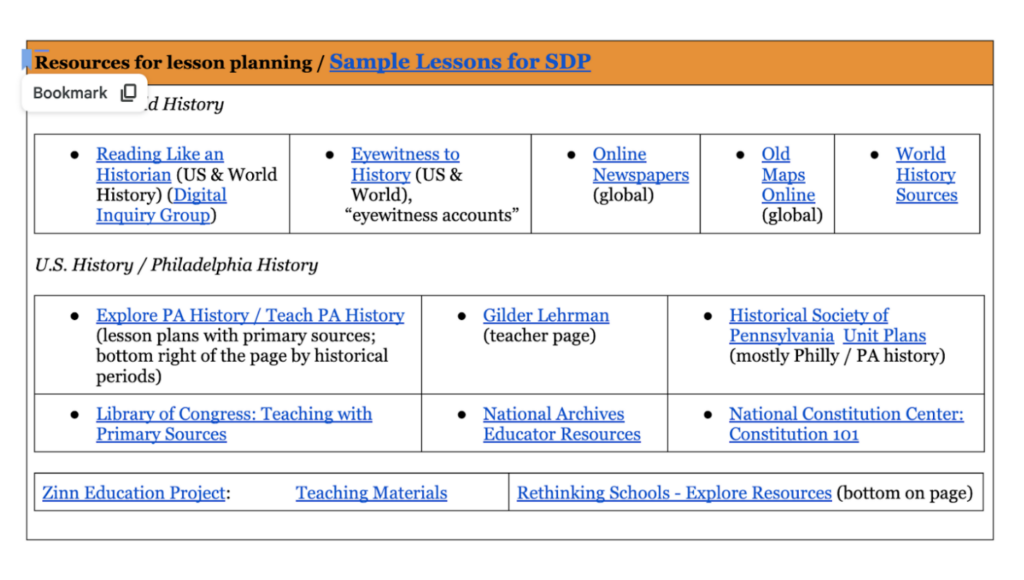The height and width of the screenshot is (580, 1024).
Task: Click the Zinn Education Project link
Action: [x=133, y=493]
